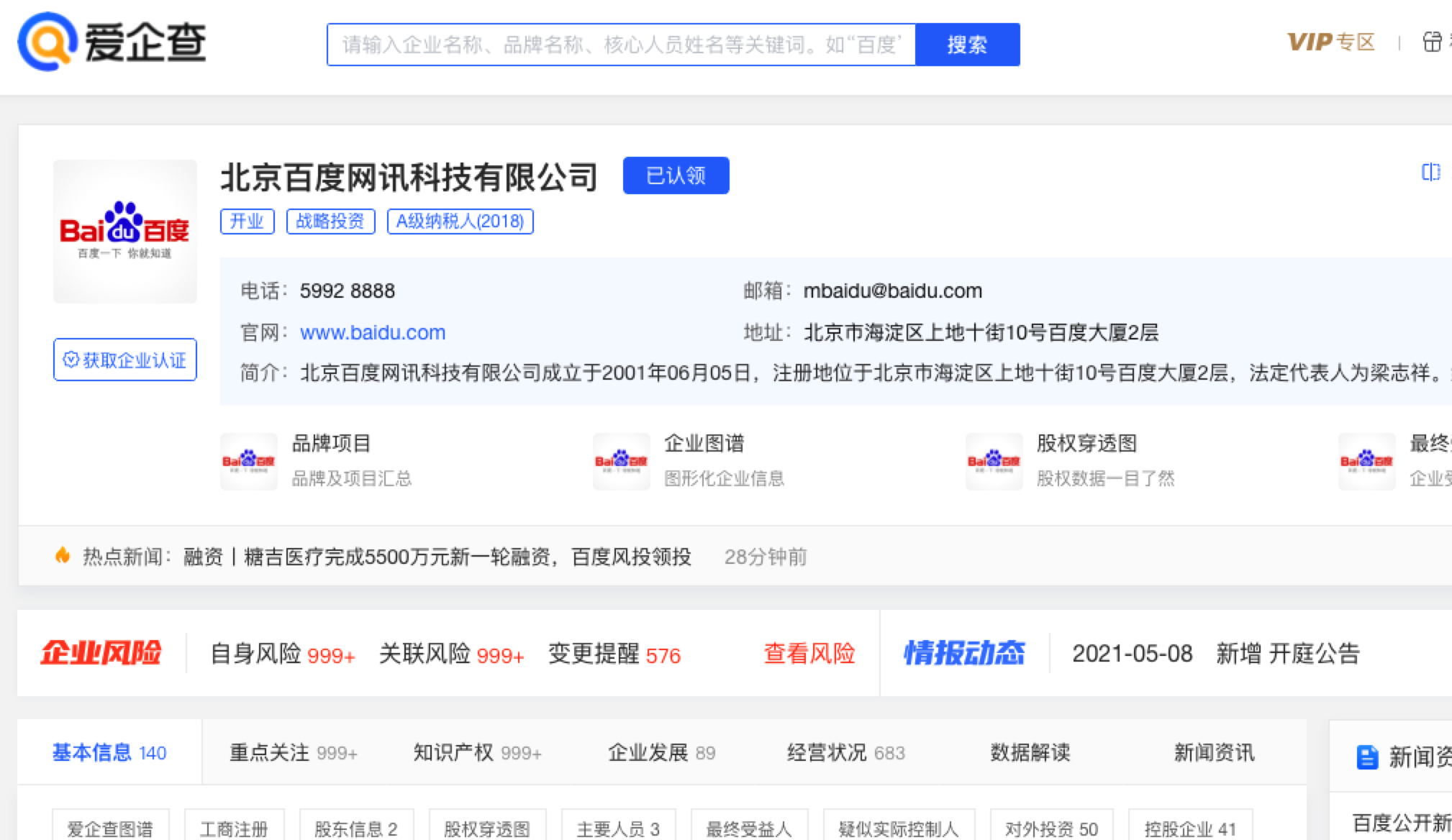Click the email mbaidu@baidu.com

tap(892, 291)
